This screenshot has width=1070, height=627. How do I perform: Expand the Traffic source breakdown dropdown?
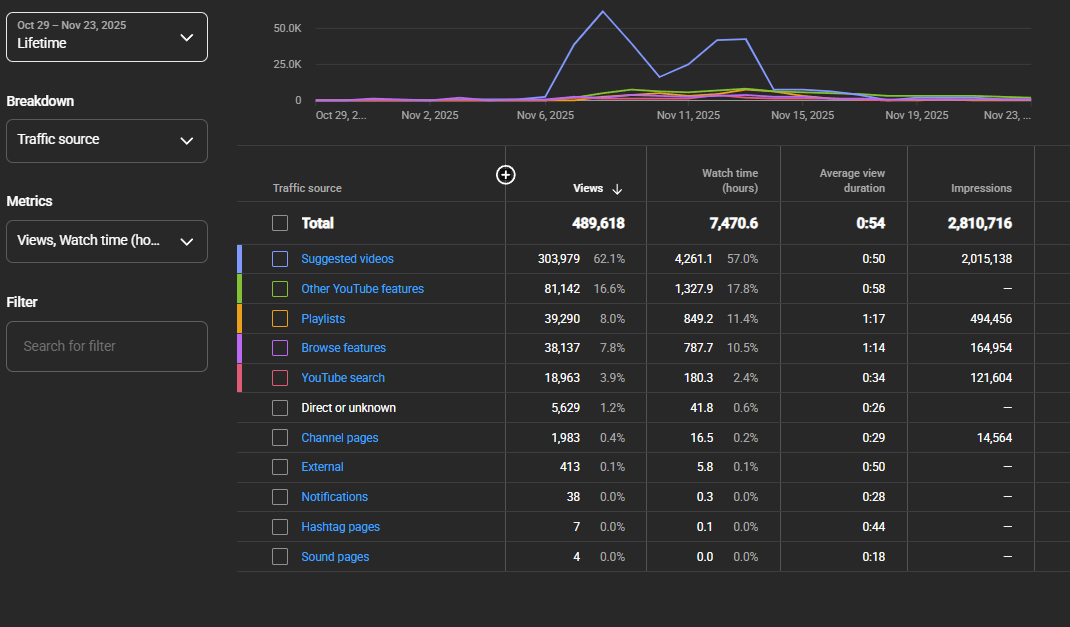pos(107,140)
